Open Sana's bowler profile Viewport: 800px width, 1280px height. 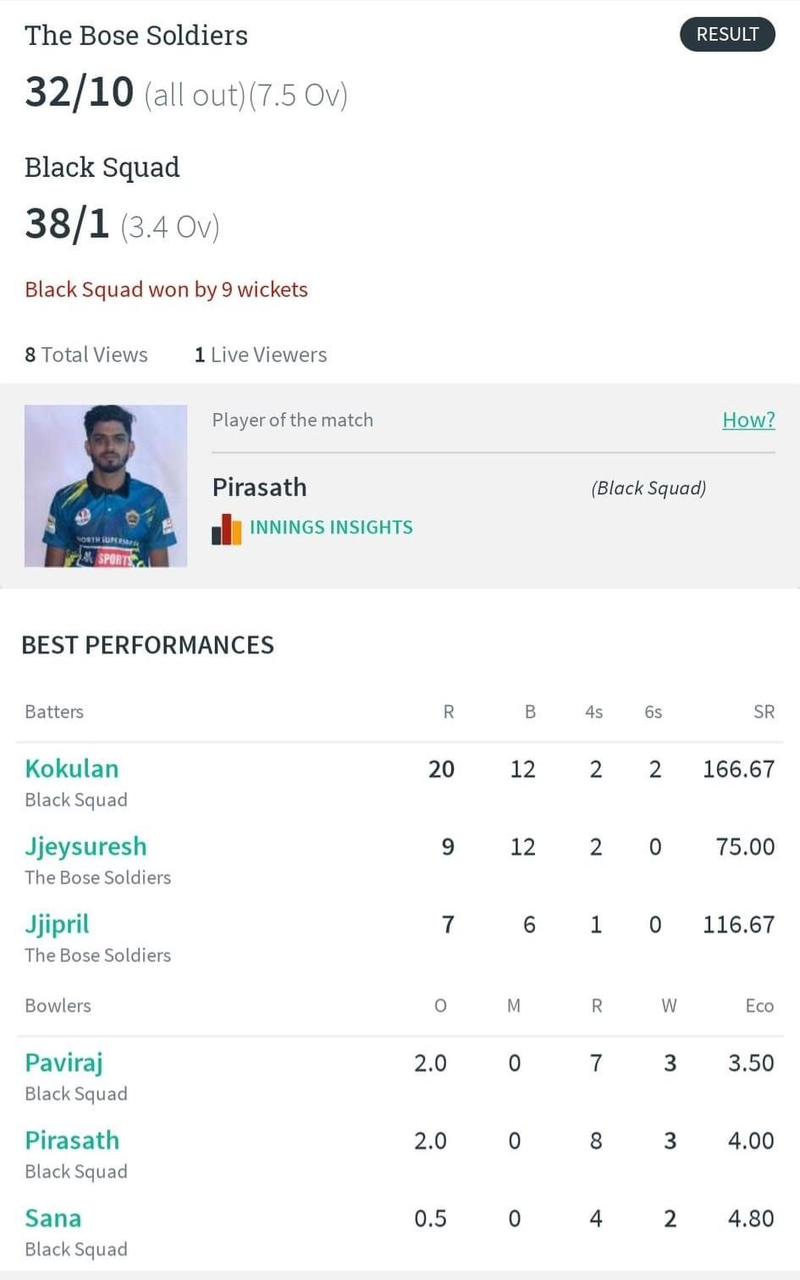[53, 1219]
